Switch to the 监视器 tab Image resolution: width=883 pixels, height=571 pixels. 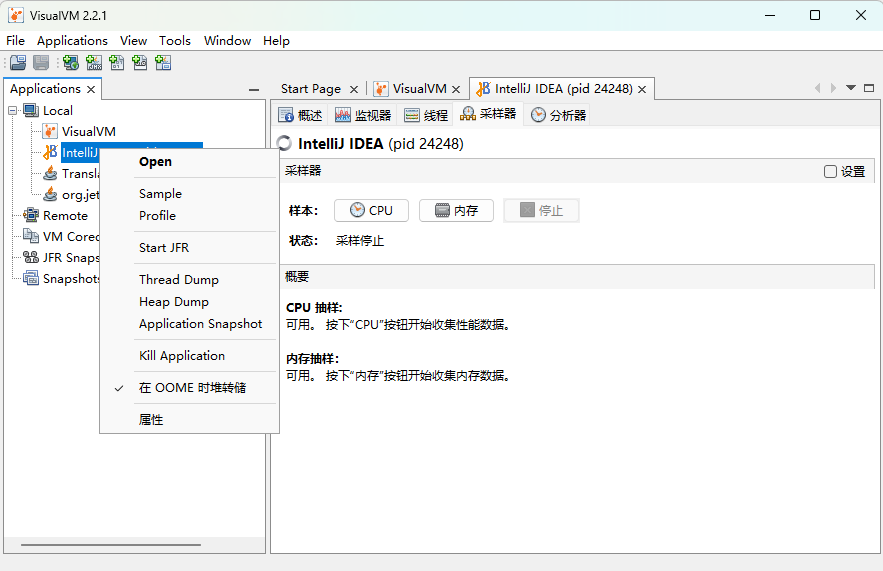(x=363, y=115)
